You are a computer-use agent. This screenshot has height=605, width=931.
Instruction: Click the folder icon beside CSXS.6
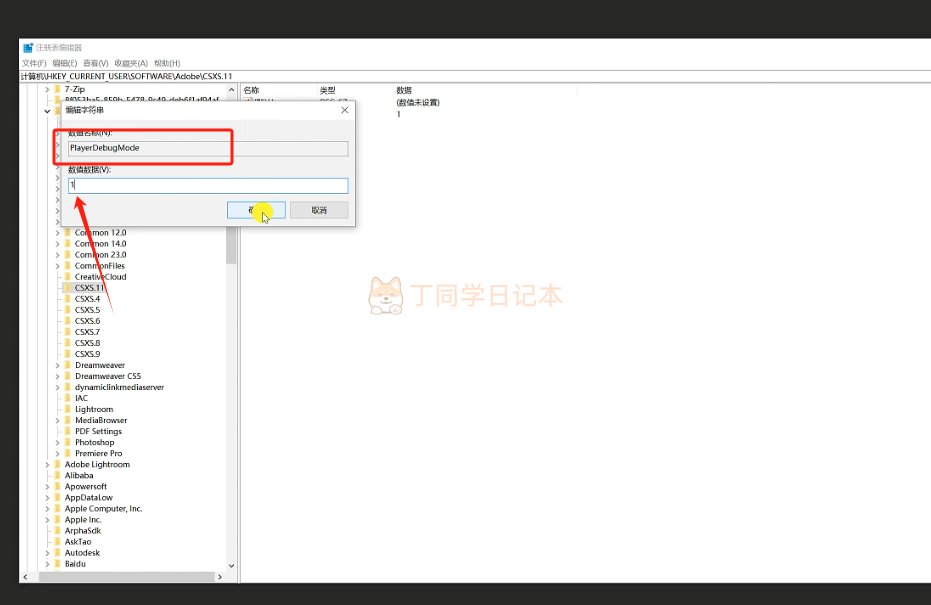[x=68, y=321]
